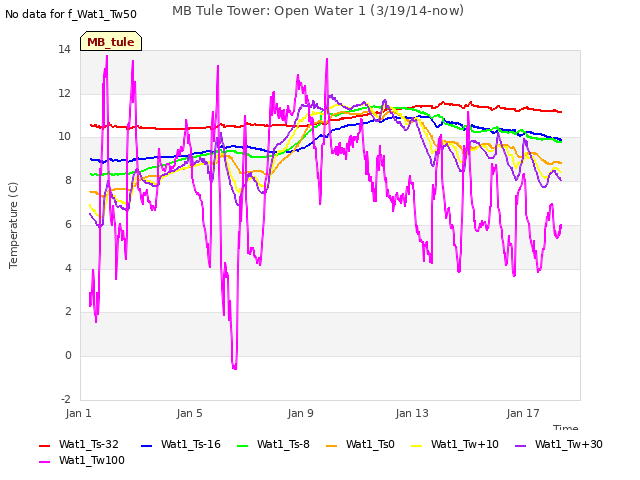
Task: Click the orange Wat1_Ts0 legend color marker
Action: tap(331, 446)
